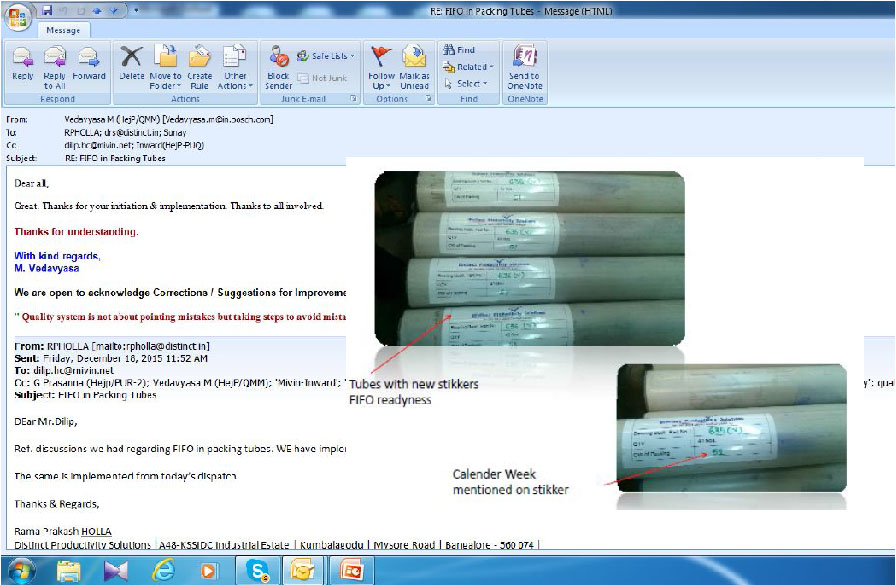
Task: Launch the Junk E-mail options dialog
Action: (x=353, y=98)
